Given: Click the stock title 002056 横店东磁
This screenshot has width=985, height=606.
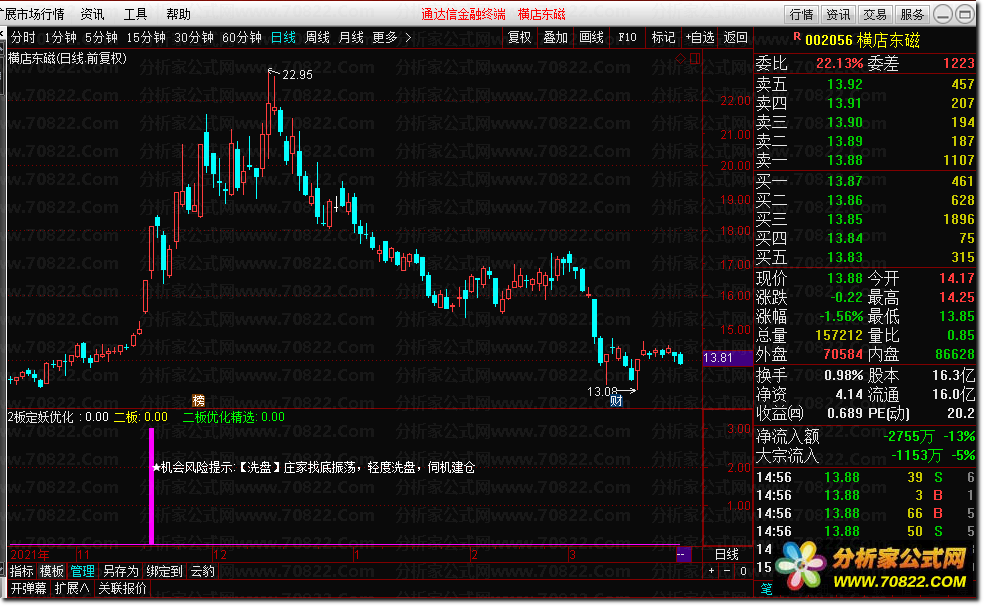Looking at the screenshot, I should [x=862, y=40].
